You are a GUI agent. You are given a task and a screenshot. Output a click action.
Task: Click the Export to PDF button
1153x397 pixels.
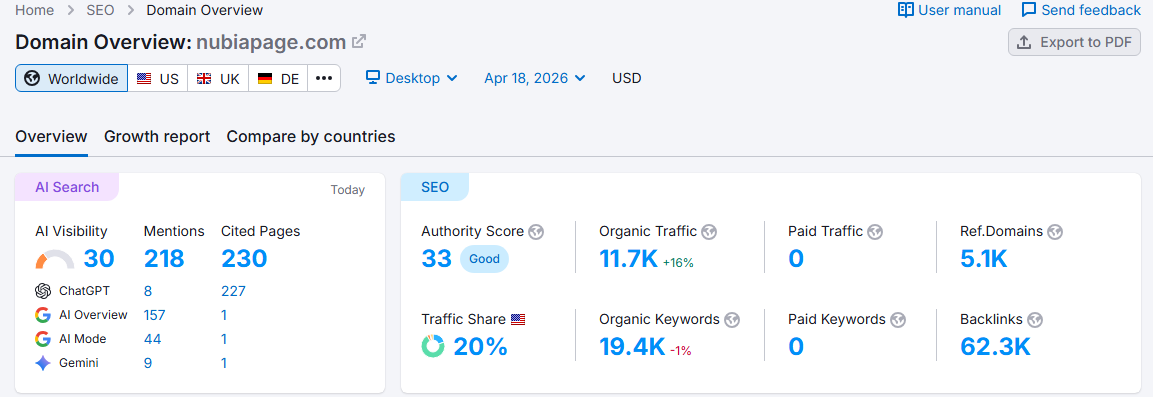coord(1074,42)
